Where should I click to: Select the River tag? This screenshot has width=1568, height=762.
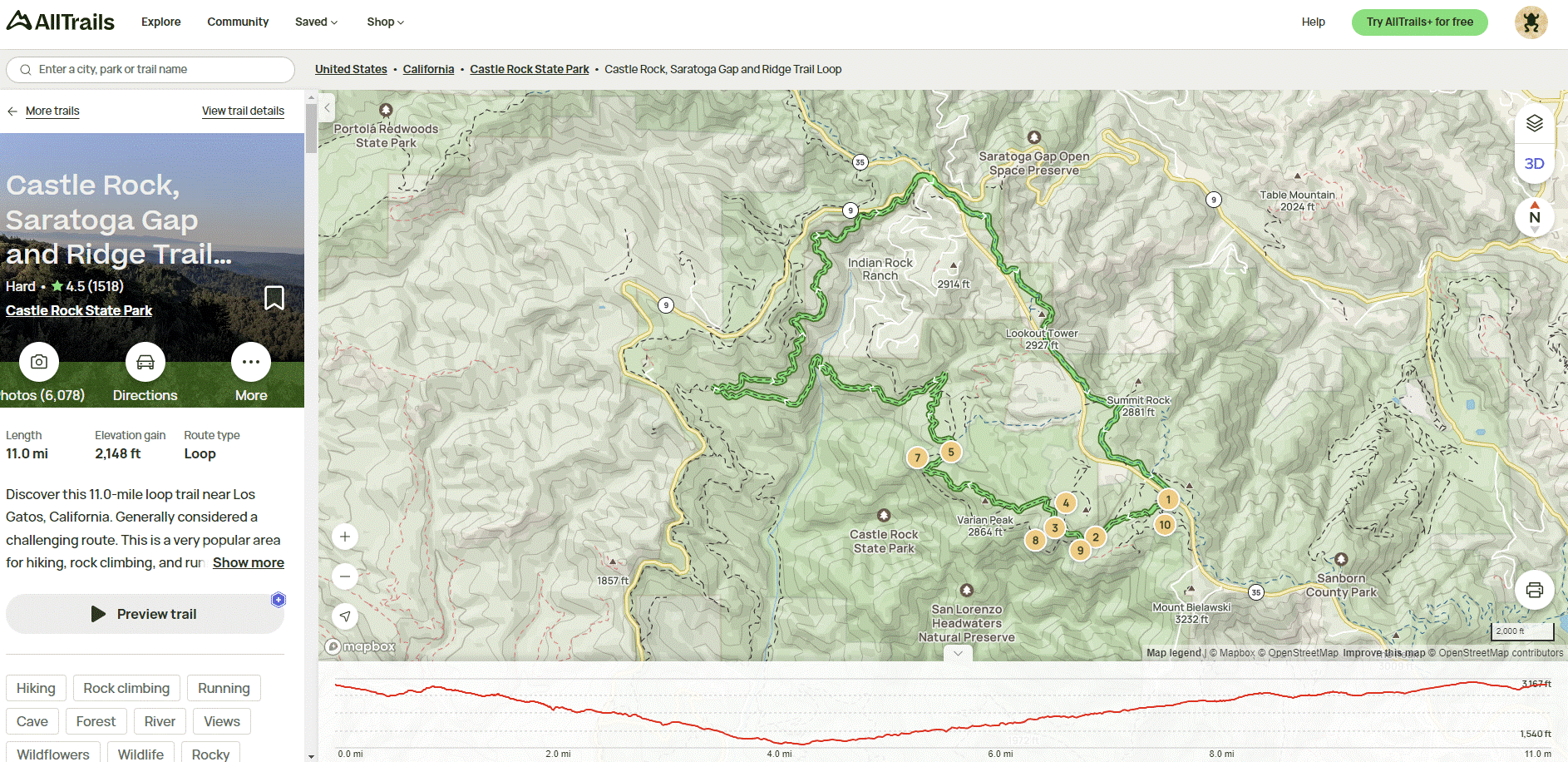pyautogui.click(x=160, y=721)
